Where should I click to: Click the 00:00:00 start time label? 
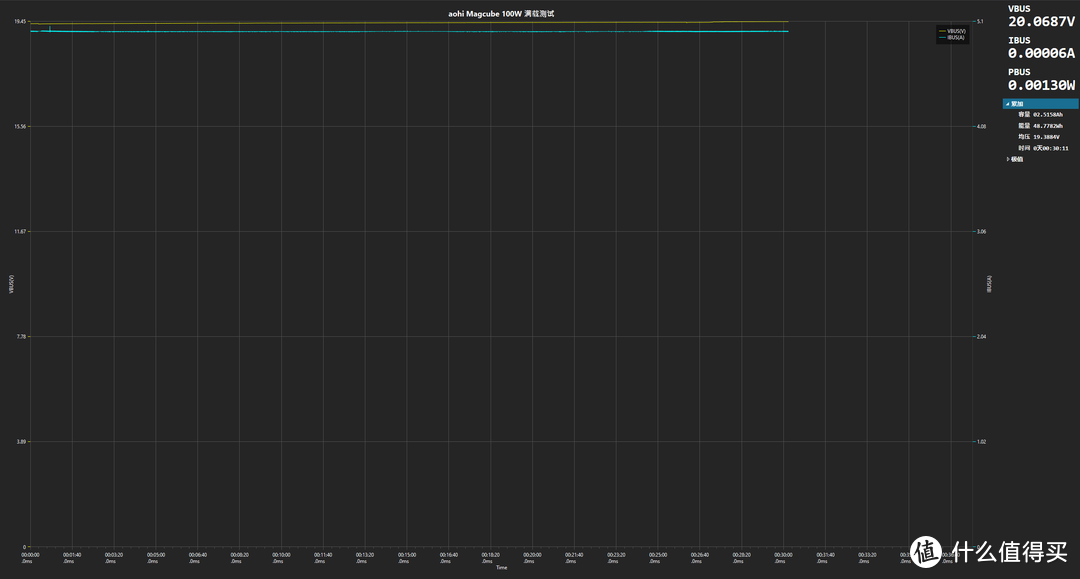(x=30, y=555)
